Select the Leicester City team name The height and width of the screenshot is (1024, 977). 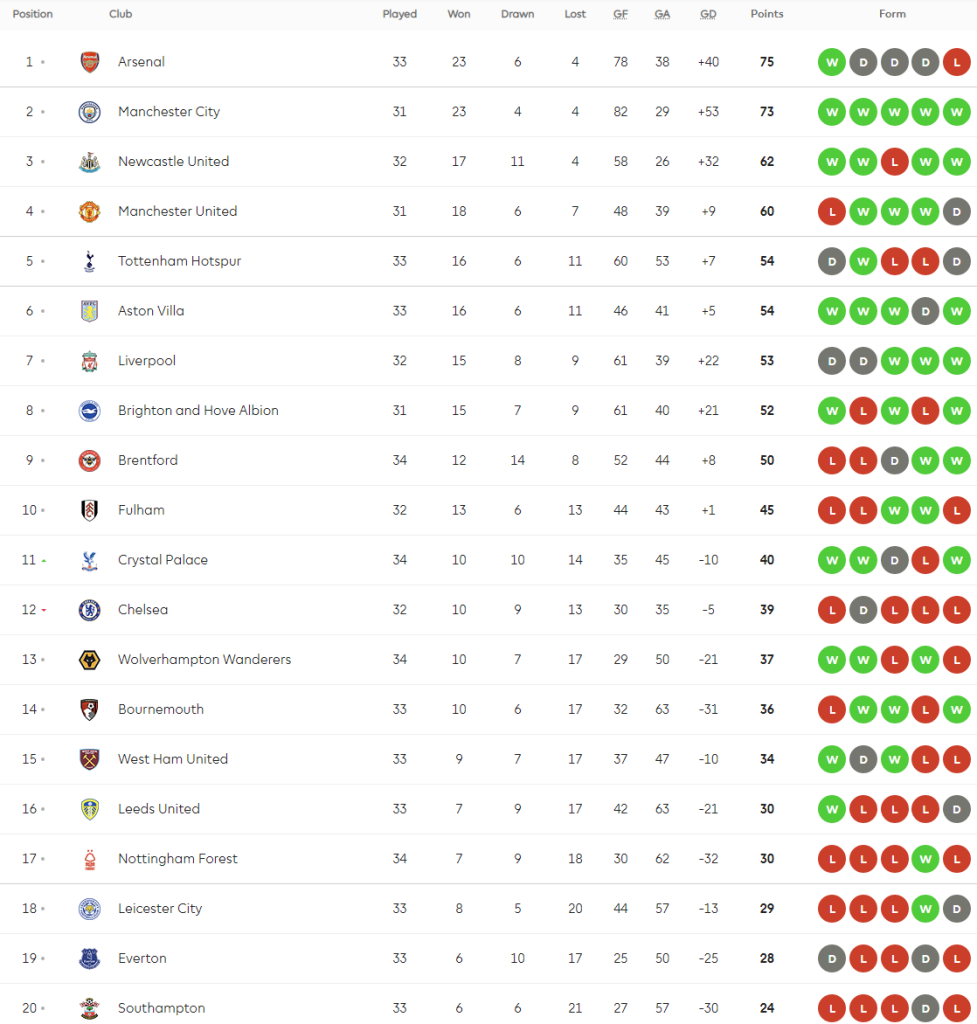160,909
